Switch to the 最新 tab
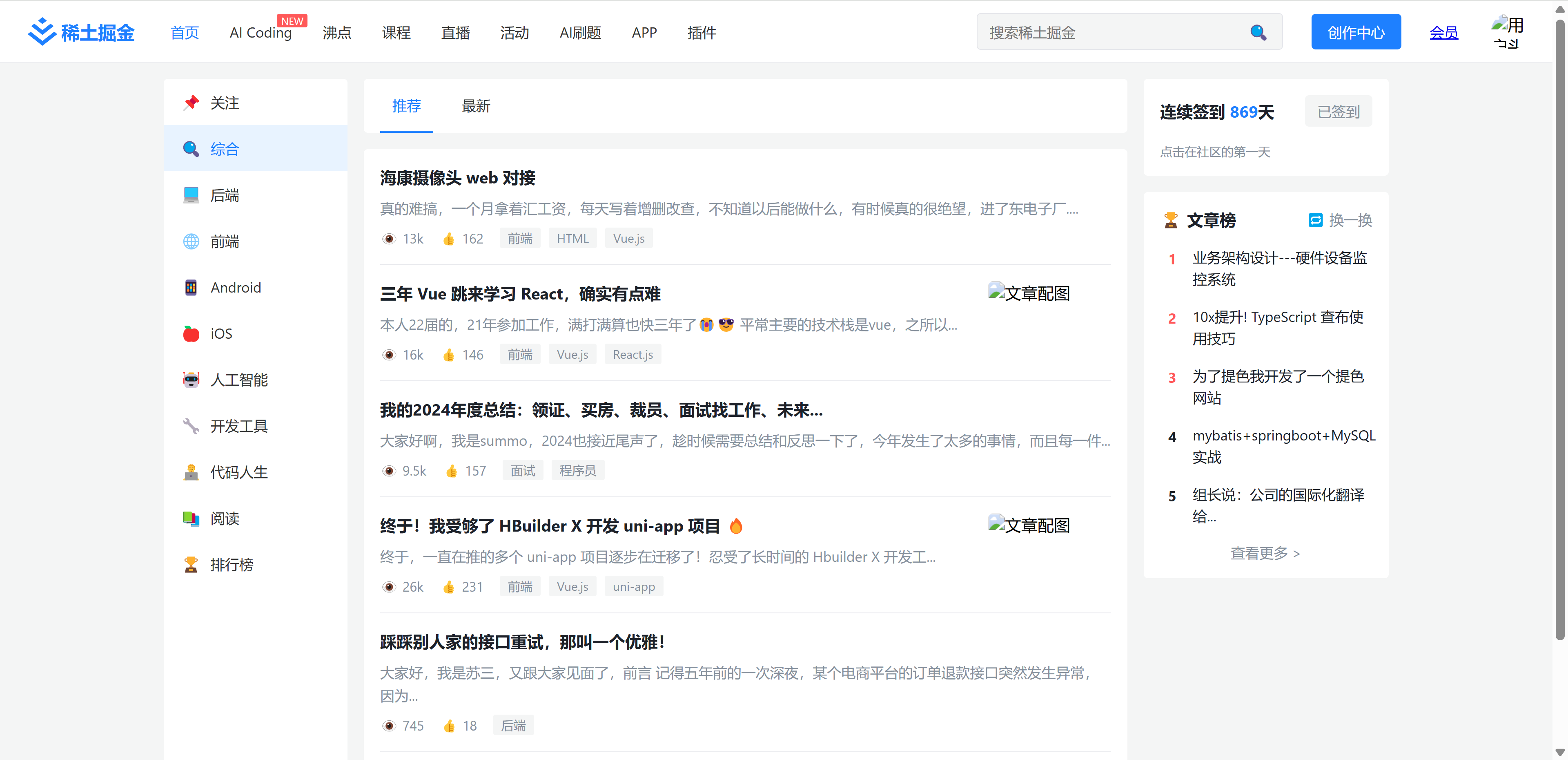This screenshot has width=1568, height=760. coord(475,106)
